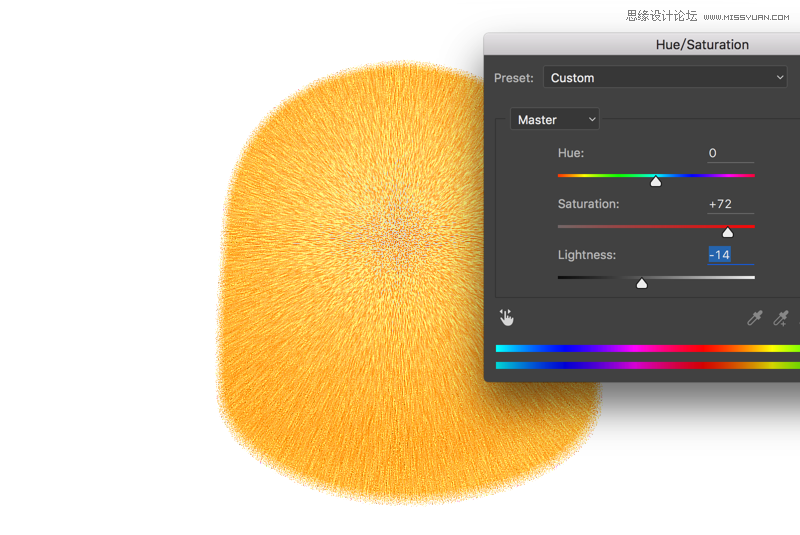Click the Lightness slider handle
Viewport: 800px width, 535px height.
(642, 283)
